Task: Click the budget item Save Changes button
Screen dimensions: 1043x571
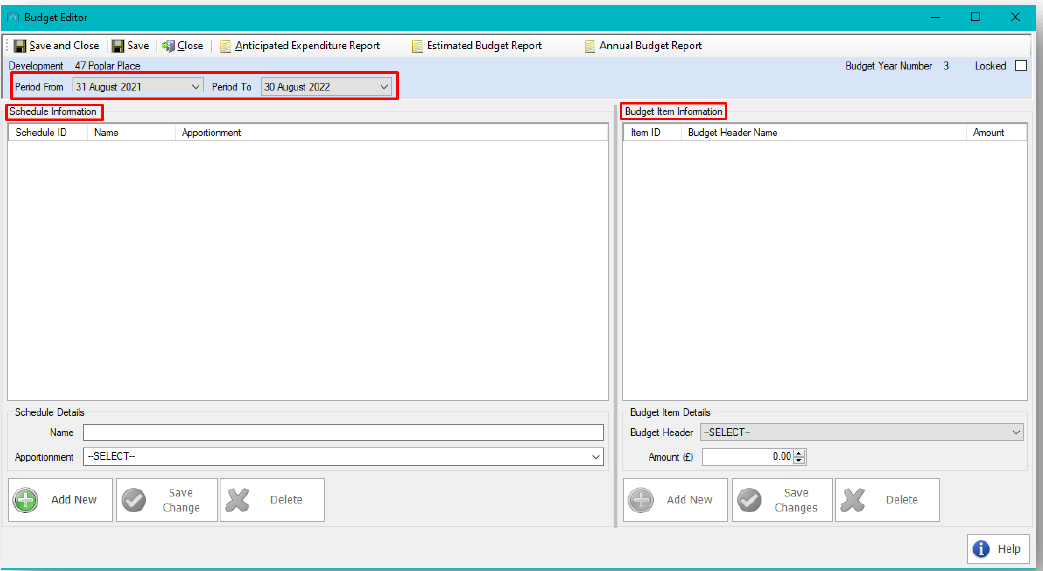Action: 782,500
